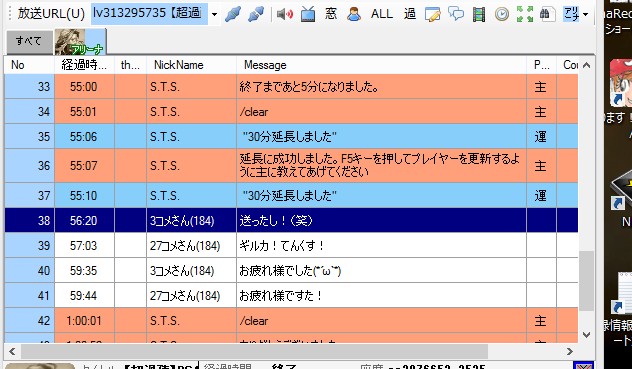
Task: Click nickname 3コメさん(184) in row 40
Action: (182, 271)
